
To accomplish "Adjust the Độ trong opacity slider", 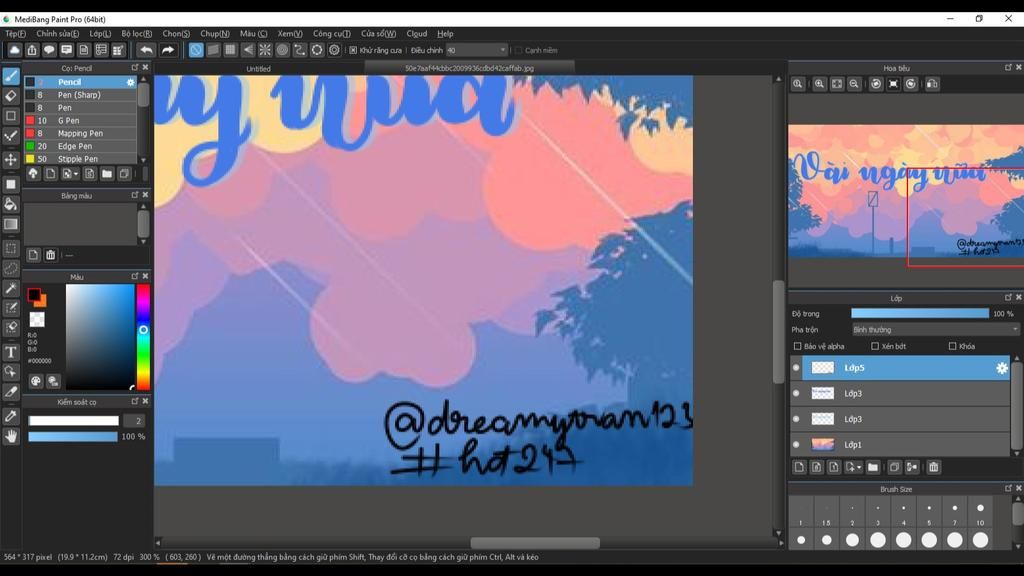I will click(x=920, y=314).
